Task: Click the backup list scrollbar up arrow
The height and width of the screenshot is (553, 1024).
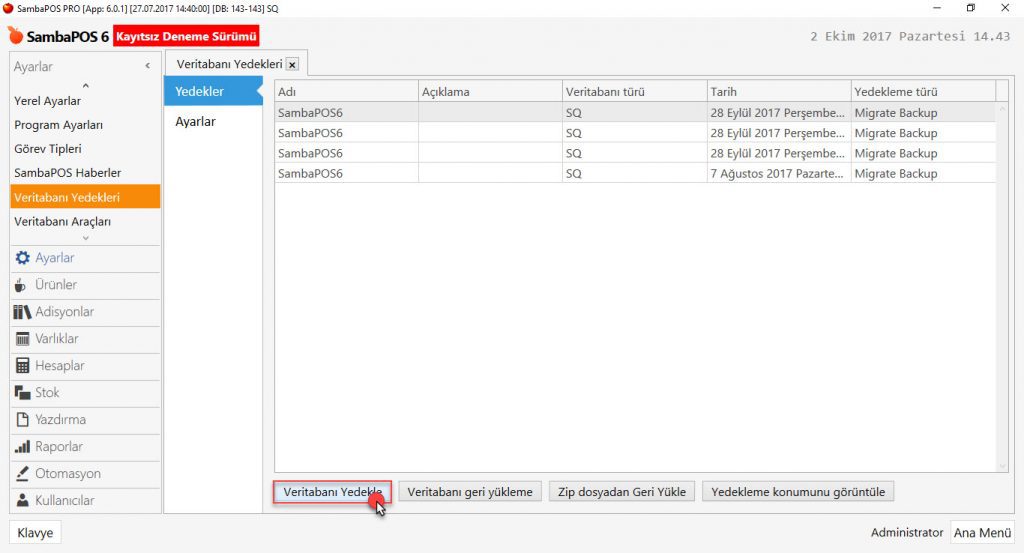Action: pos(1002,108)
